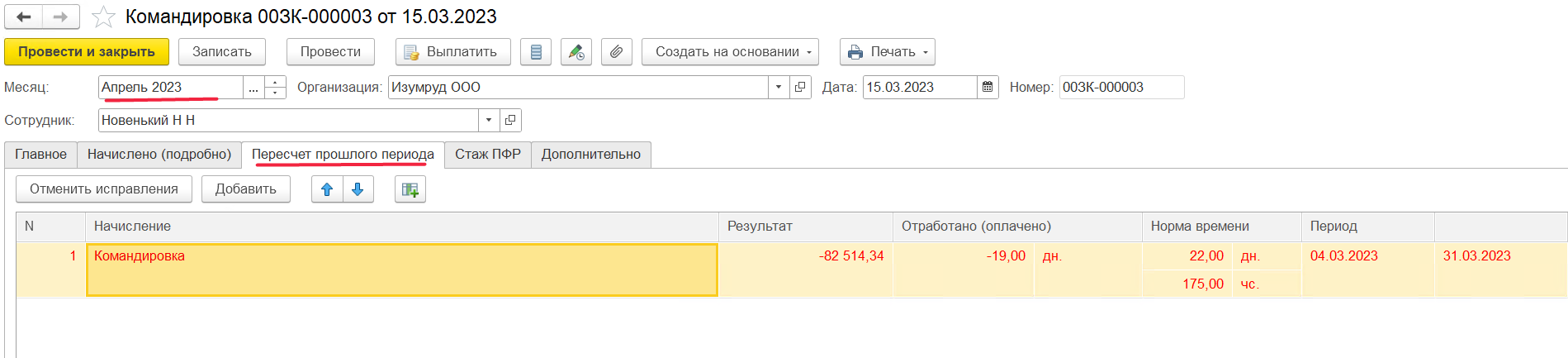
Task: Click employee field 'Новенький Н Н'
Action: tap(288, 120)
